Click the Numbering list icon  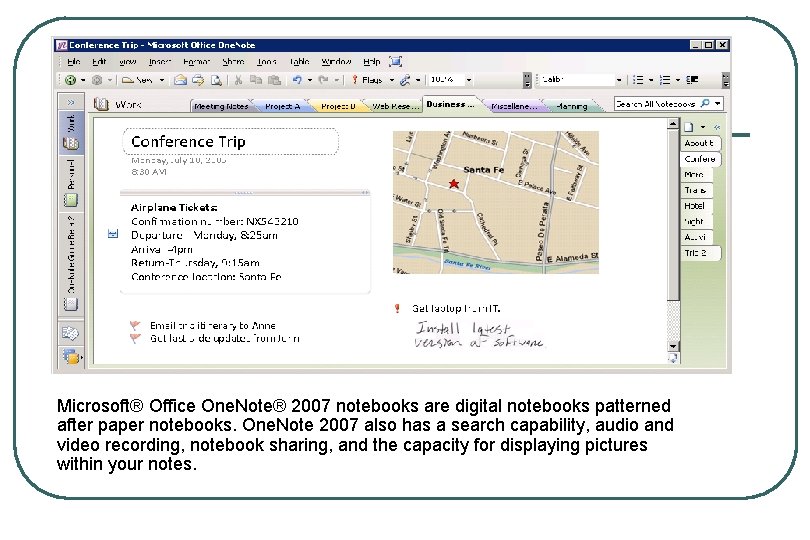[x=665, y=80]
